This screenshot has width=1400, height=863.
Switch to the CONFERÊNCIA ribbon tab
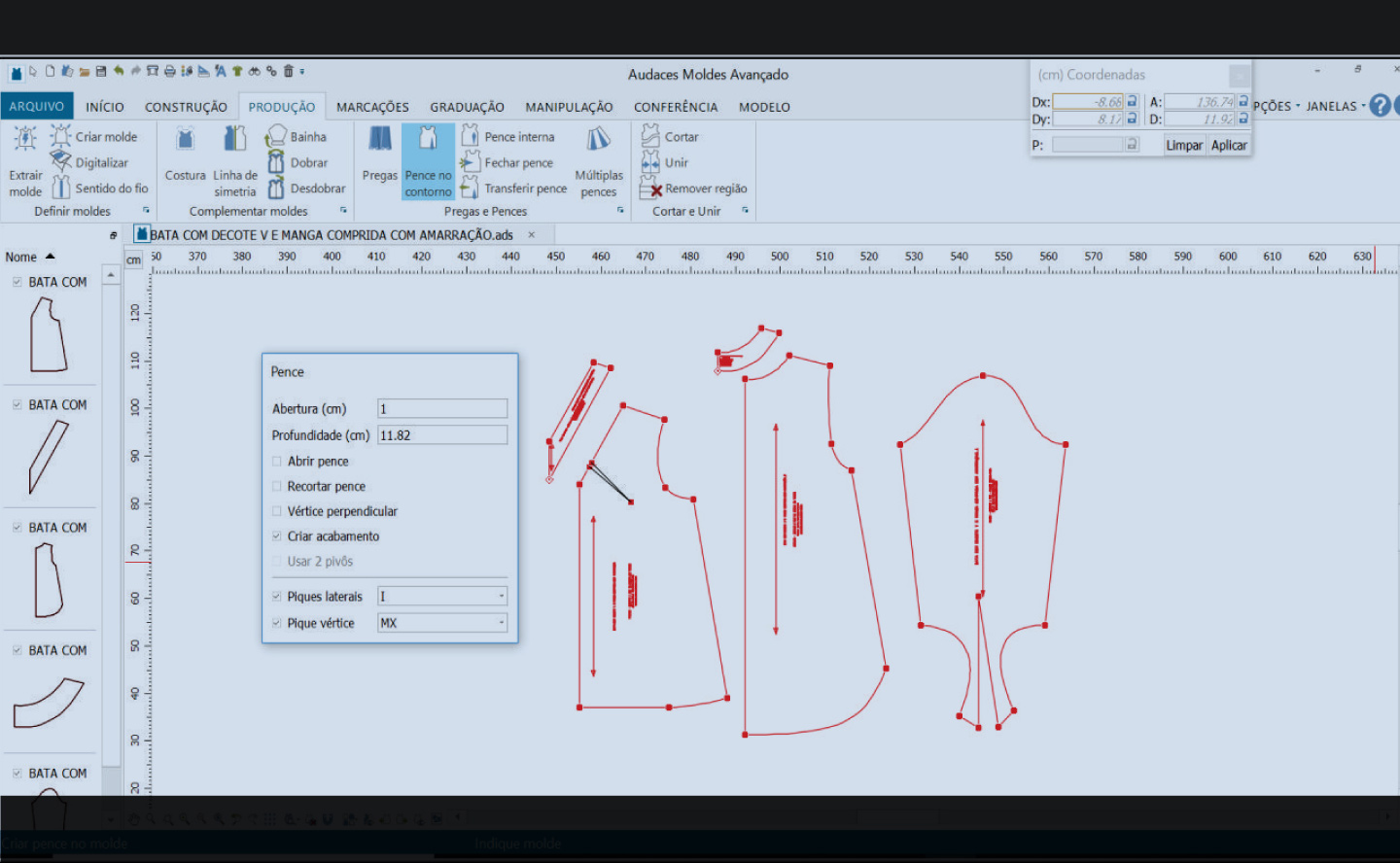pos(676,107)
